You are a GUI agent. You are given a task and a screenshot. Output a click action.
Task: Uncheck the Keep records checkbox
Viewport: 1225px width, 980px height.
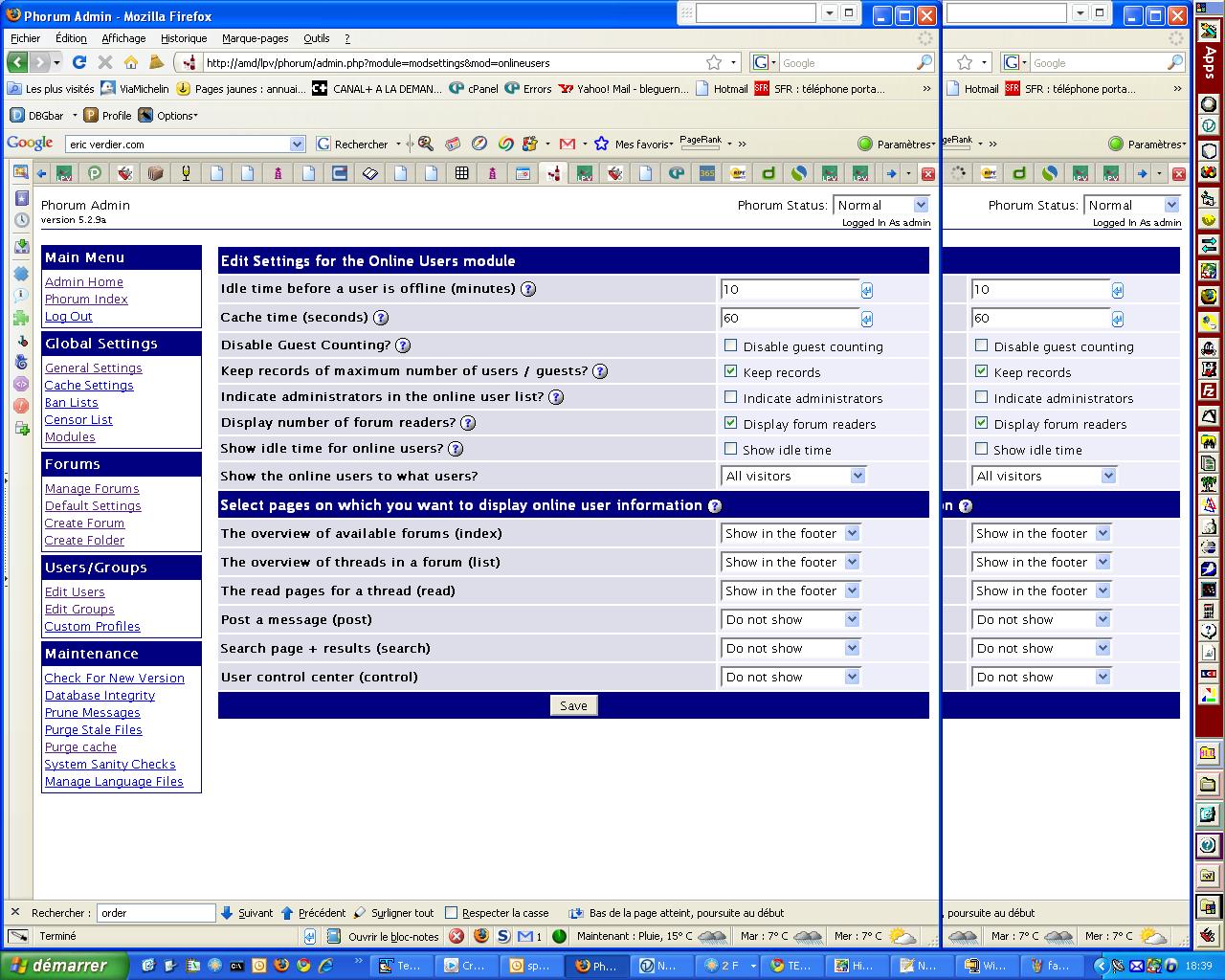731,371
